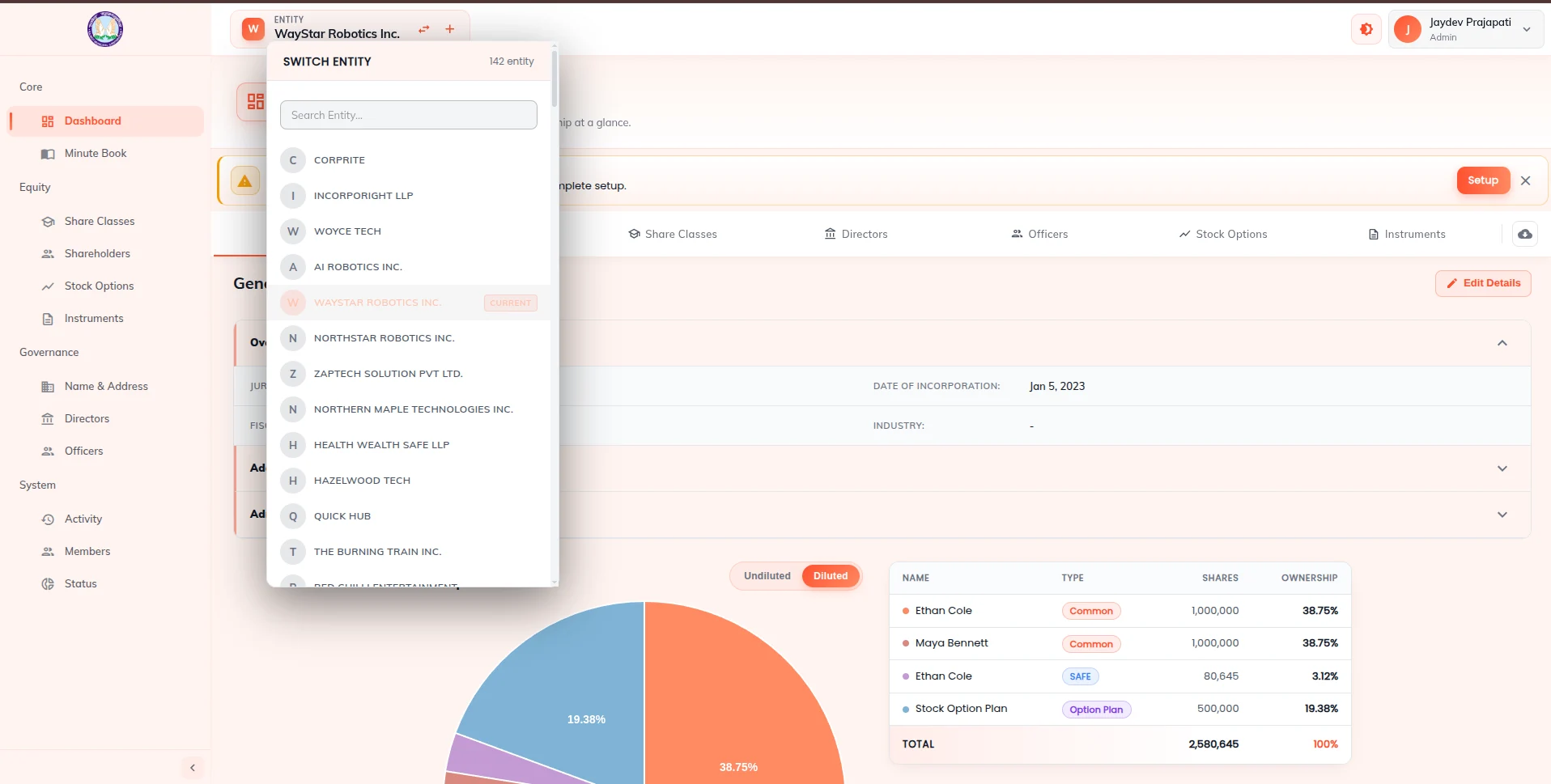
Task: Select NORTHERN MAPLE TECHNOLOGIES INC. entity
Action: [x=409, y=409]
